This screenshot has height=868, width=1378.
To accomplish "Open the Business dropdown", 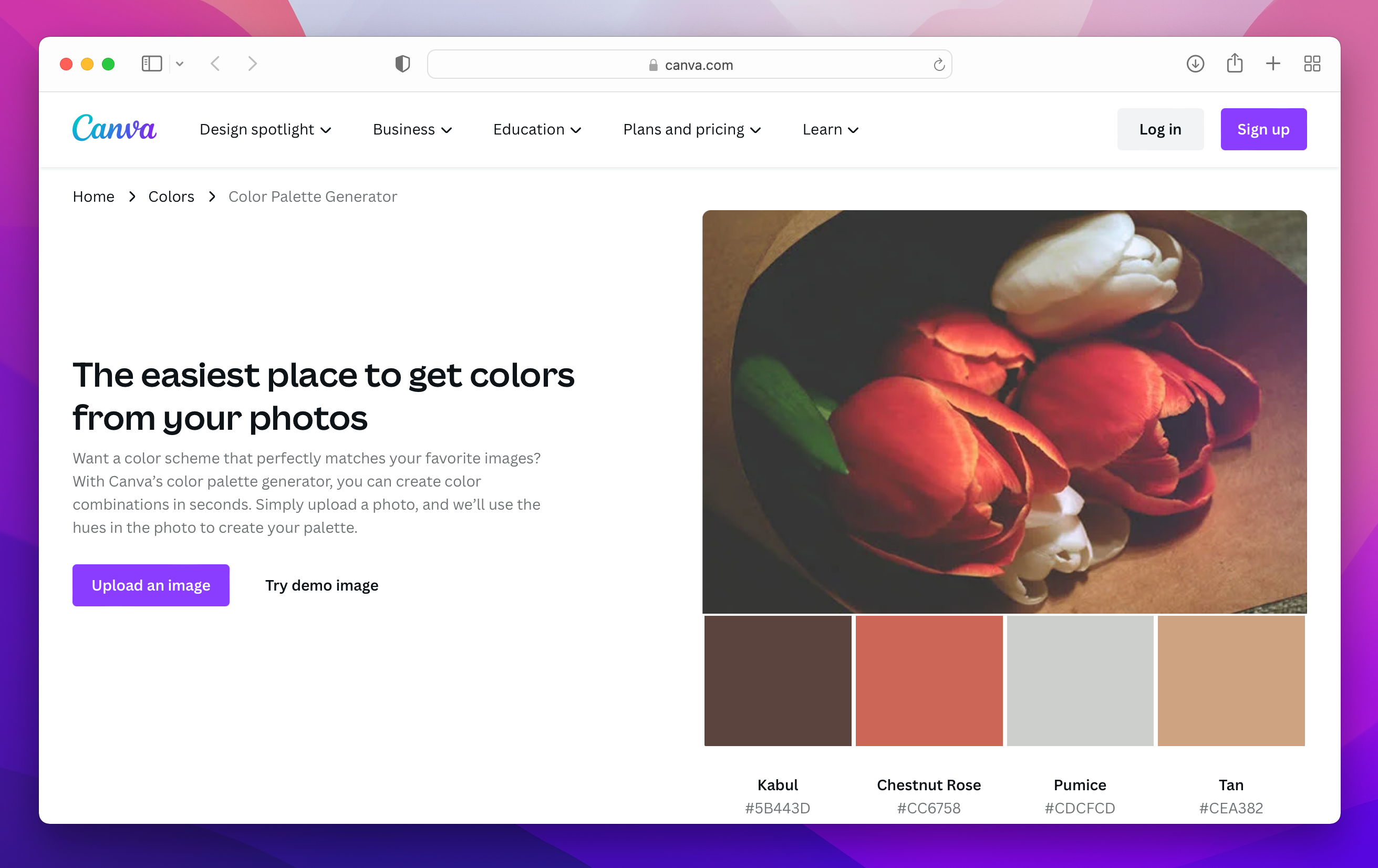I will (411, 129).
